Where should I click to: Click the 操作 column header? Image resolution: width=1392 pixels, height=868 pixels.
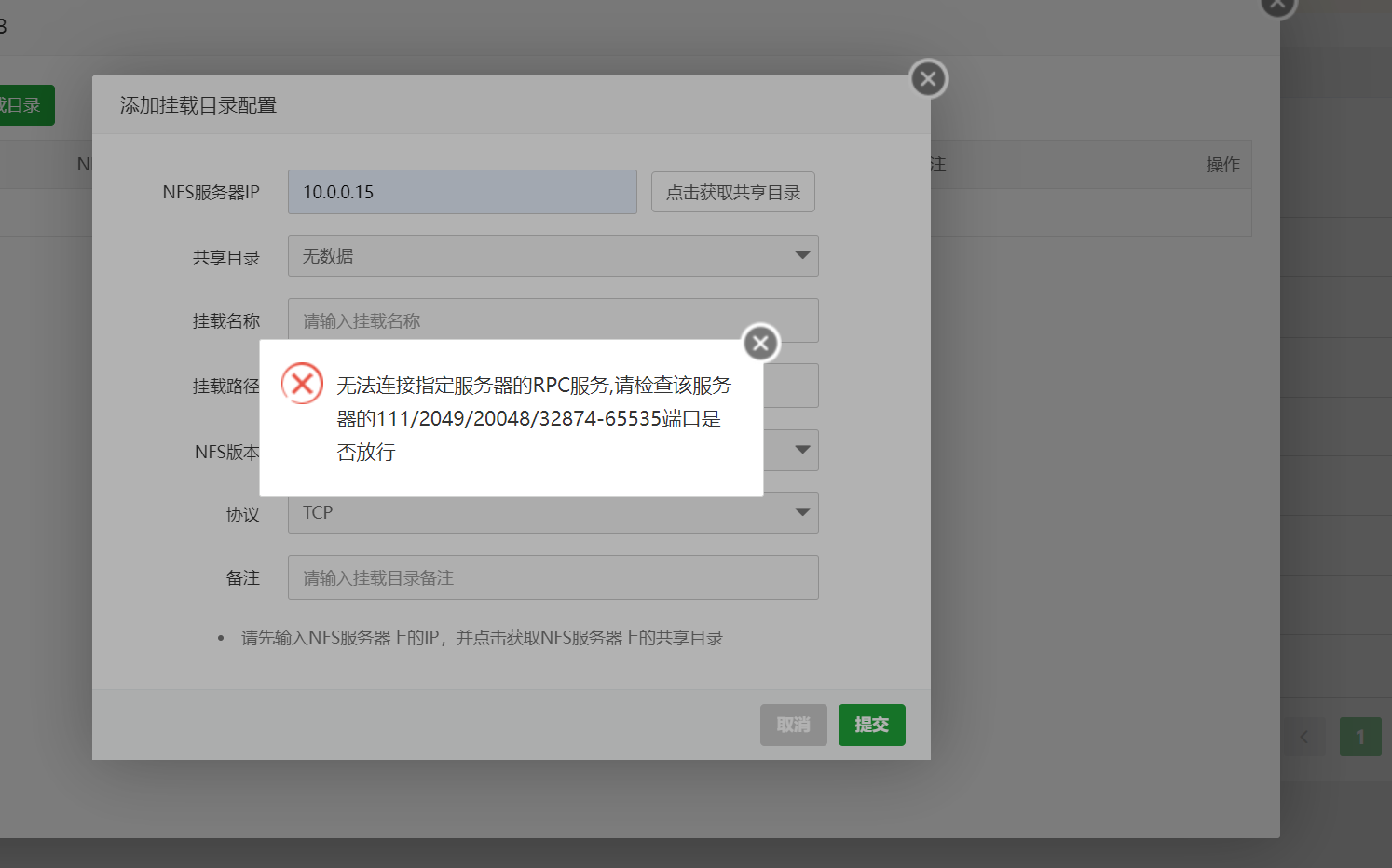[1222, 165]
